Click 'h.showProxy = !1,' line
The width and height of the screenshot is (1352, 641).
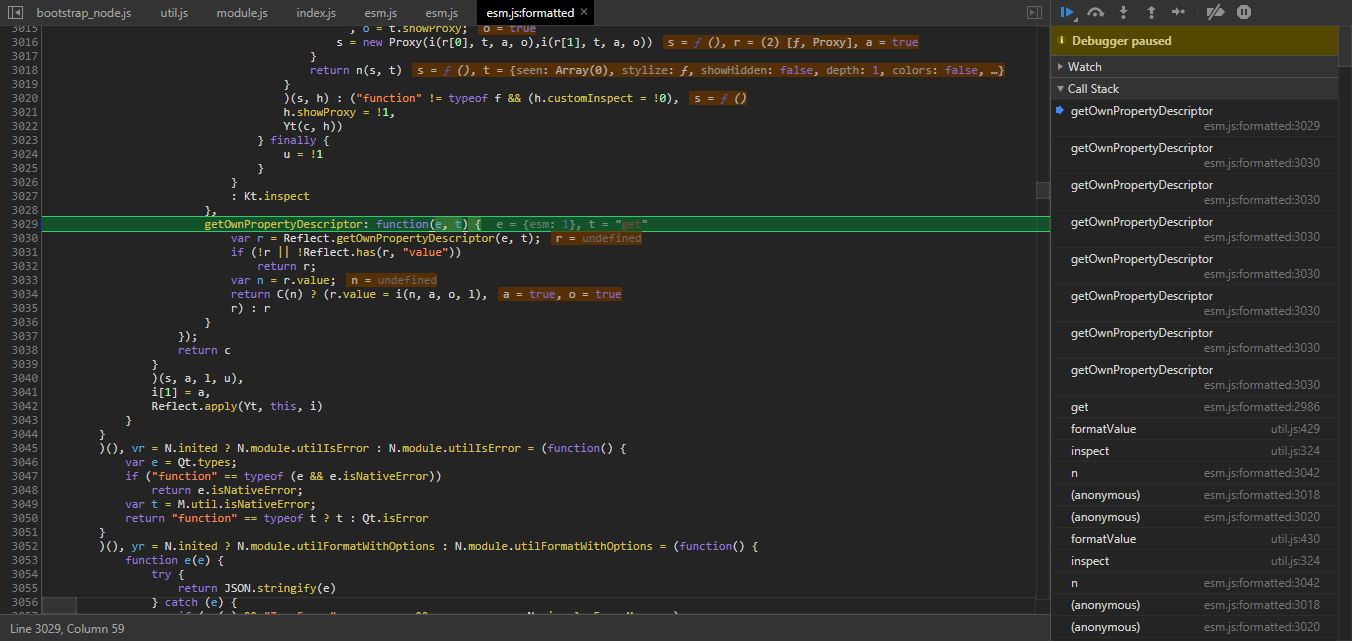click(340, 112)
